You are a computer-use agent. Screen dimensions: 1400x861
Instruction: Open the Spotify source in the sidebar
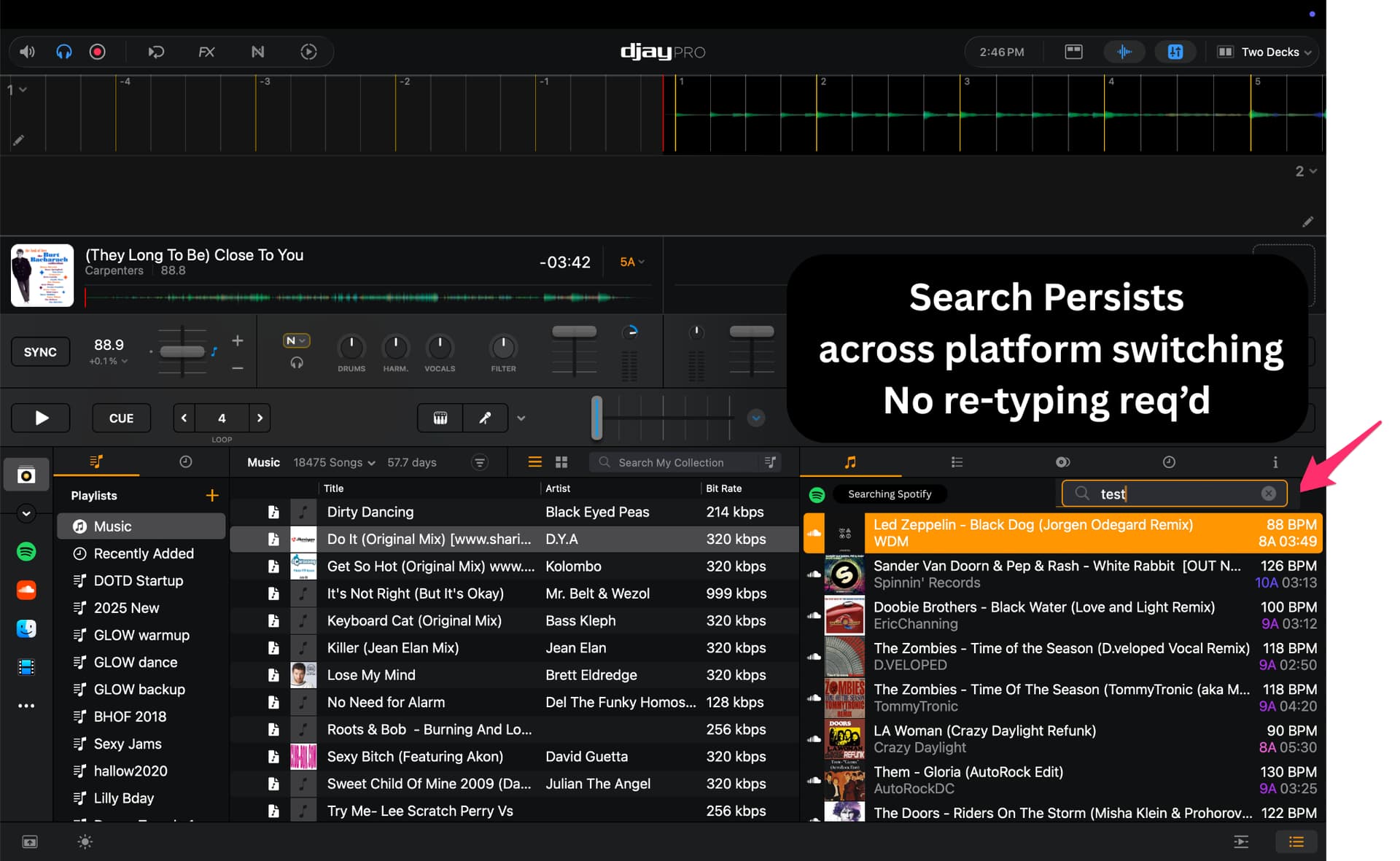[x=26, y=552]
